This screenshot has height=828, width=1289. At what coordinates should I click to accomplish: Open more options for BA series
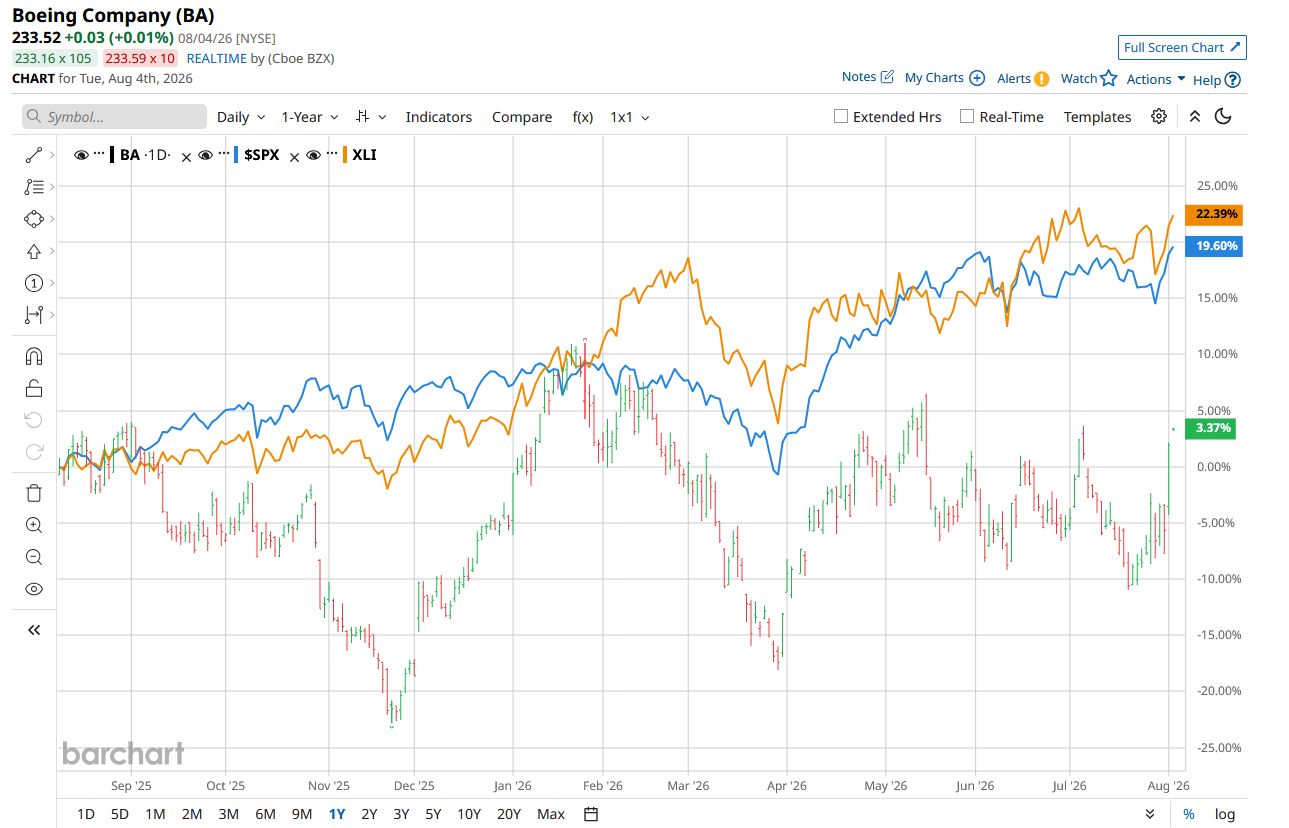[99, 155]
